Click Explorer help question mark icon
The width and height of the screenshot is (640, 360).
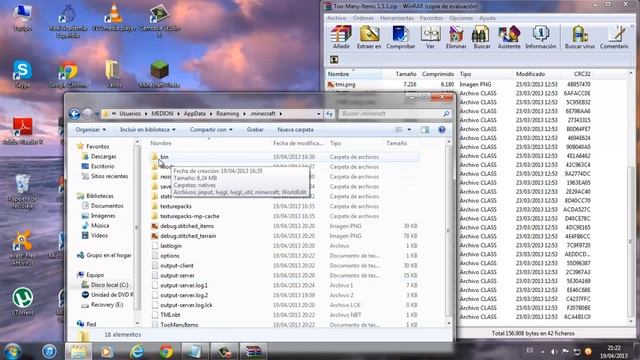click(442, 130)
